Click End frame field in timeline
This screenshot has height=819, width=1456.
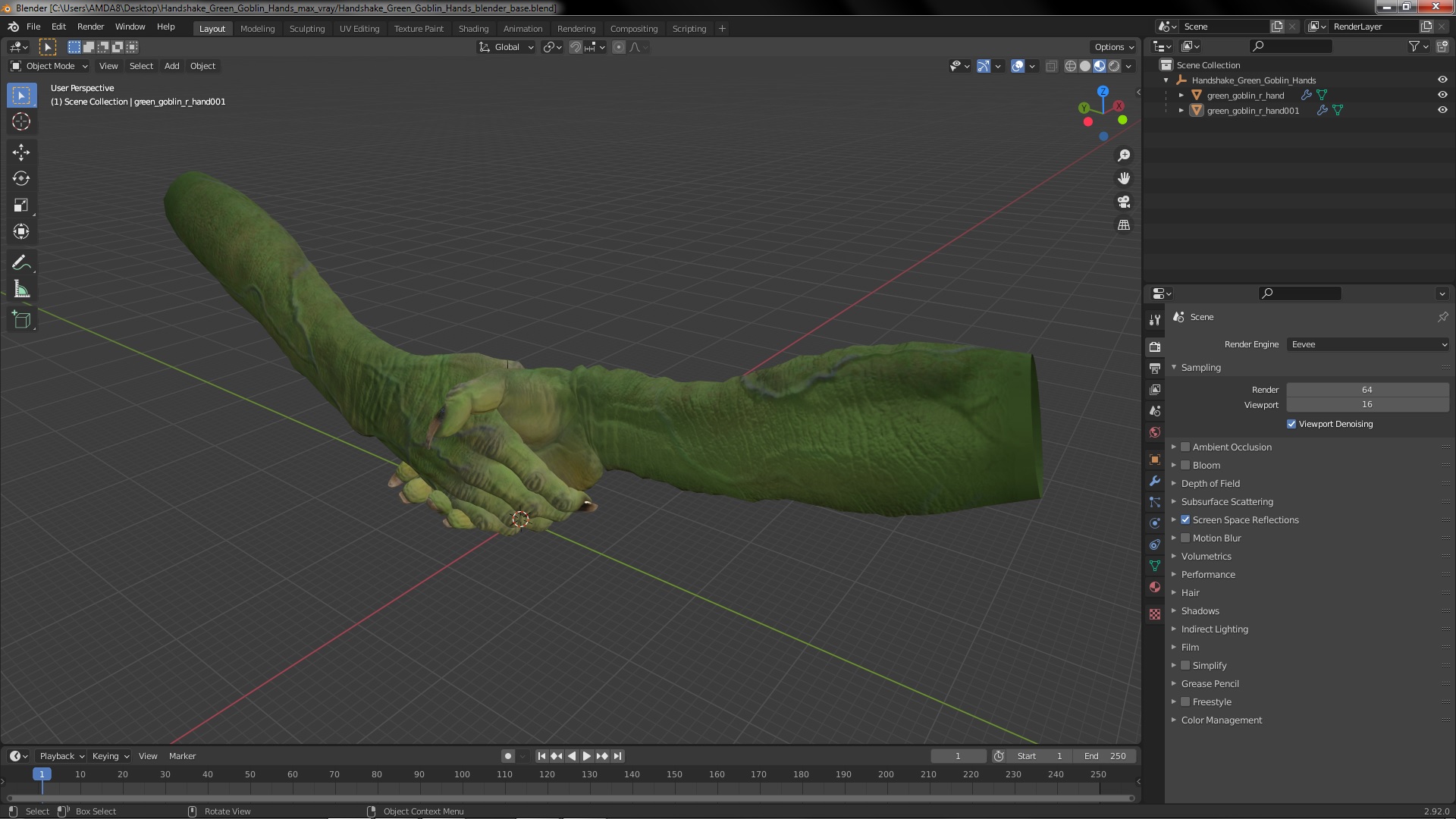point(1106,756)
